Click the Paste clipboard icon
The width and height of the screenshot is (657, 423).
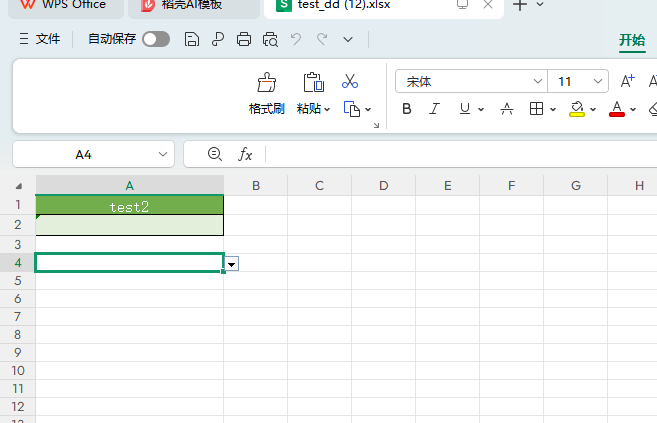[313, 83]
